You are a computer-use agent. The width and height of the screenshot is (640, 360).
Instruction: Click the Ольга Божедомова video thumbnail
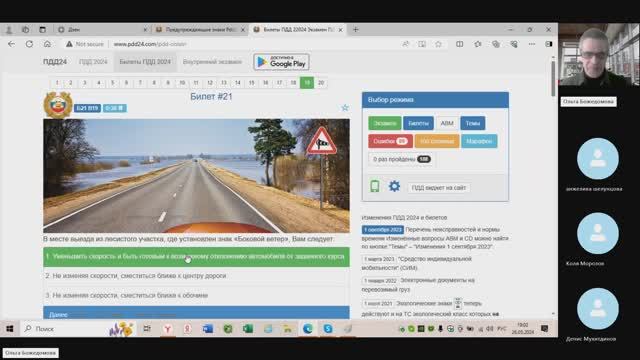(599, 55)
